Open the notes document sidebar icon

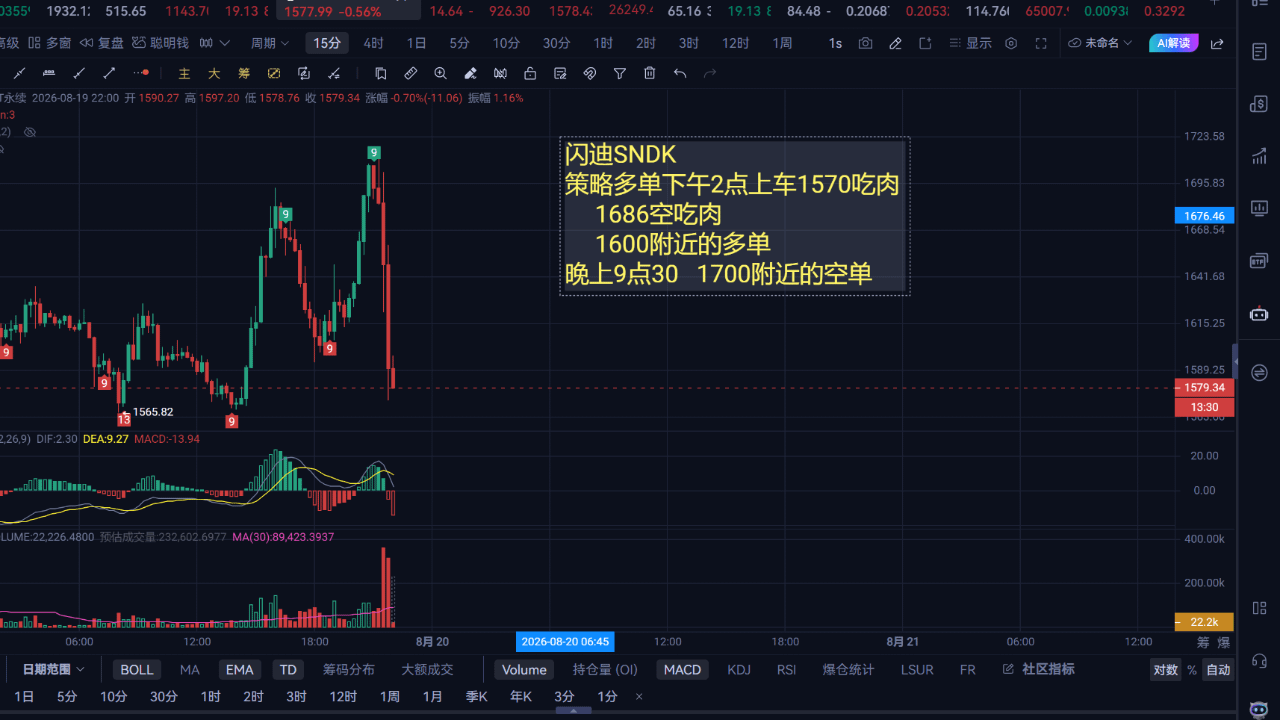(1259, 51)
